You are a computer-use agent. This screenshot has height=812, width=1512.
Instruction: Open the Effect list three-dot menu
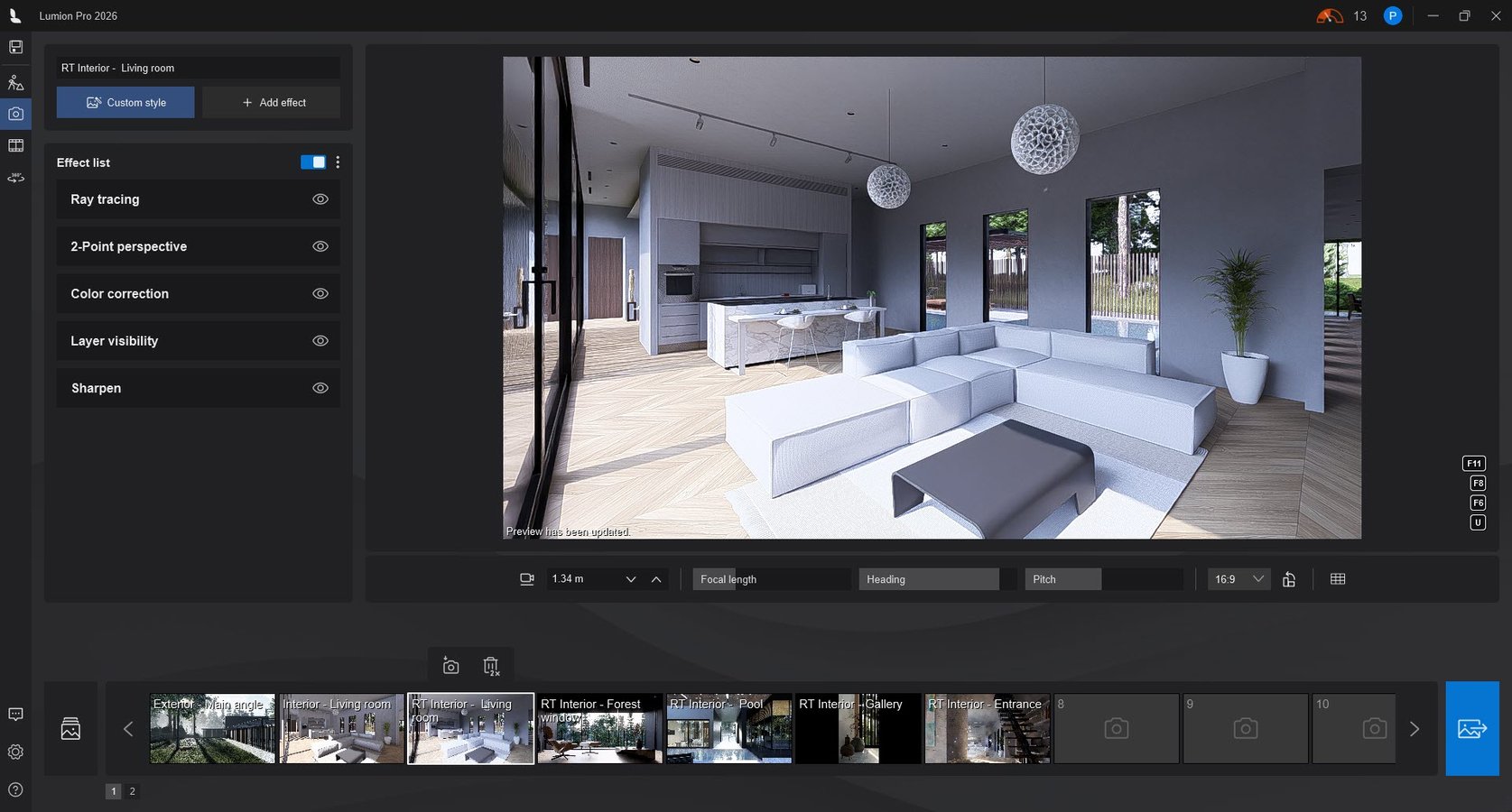coord(338,162)
